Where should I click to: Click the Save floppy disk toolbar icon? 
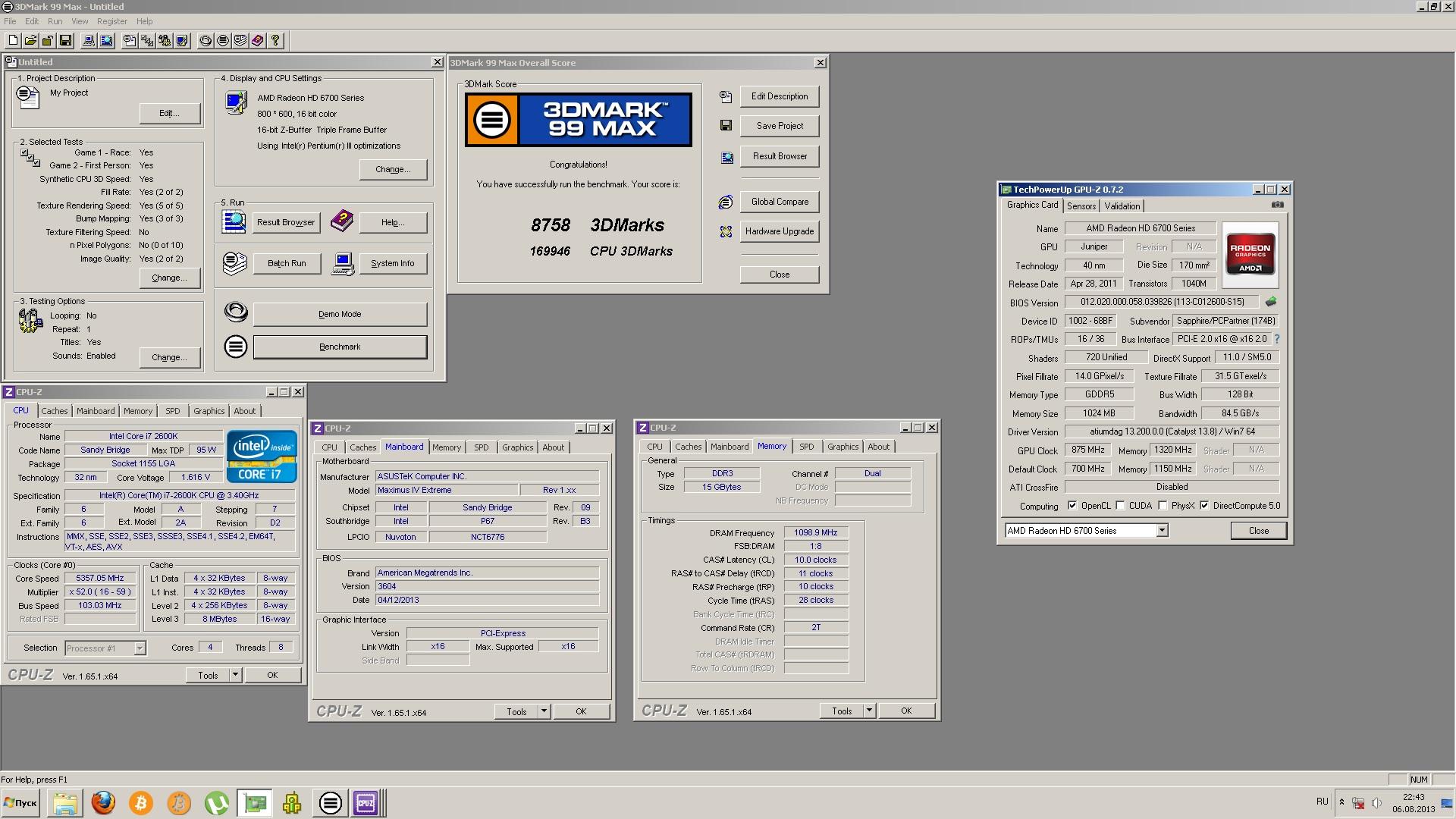(x=65, y=40)
